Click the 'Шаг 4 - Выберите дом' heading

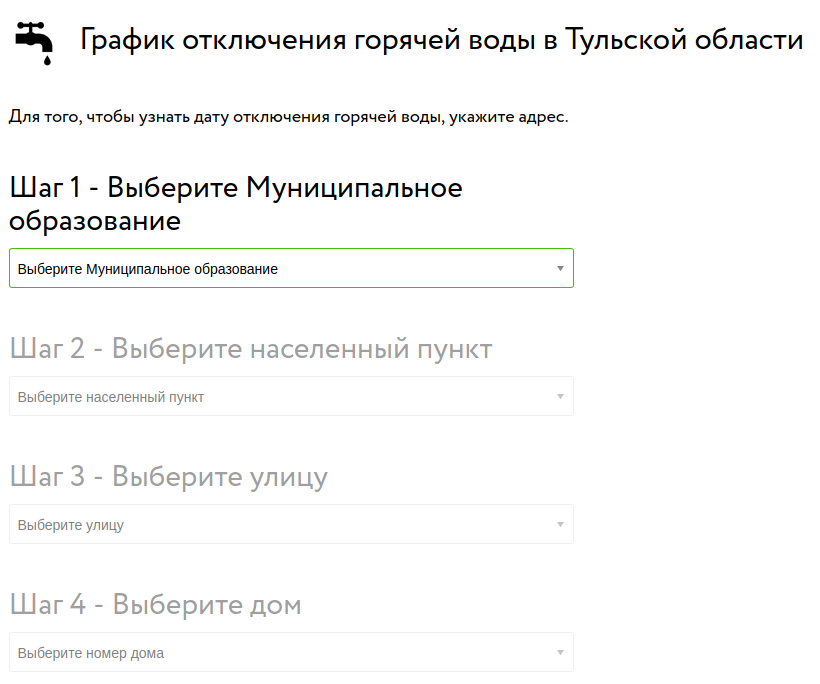(x=155, y=605)
